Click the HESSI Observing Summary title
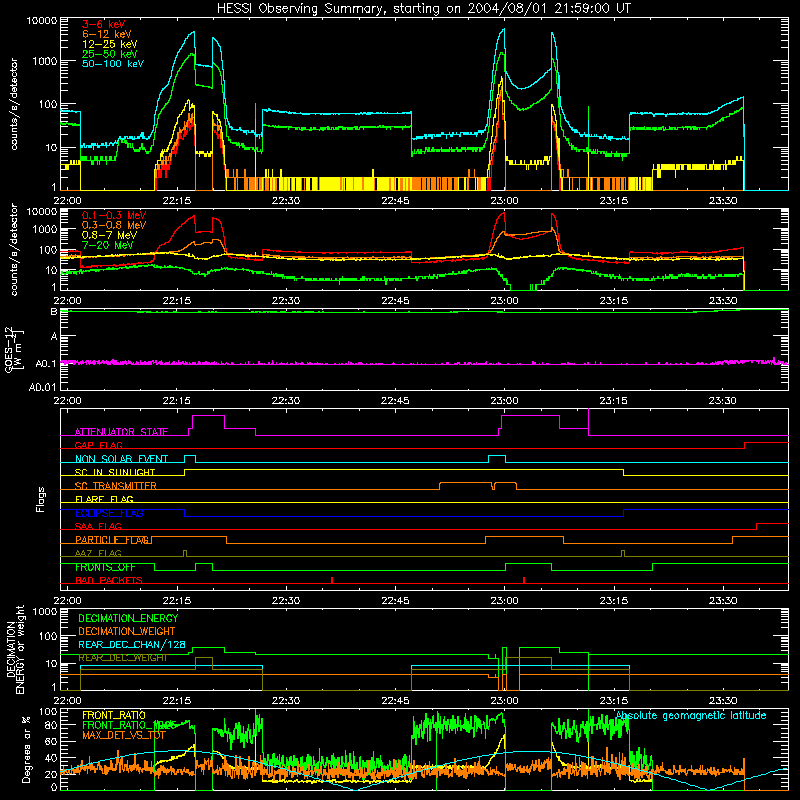Screen dimensions: 800x800 click(423, 9)
